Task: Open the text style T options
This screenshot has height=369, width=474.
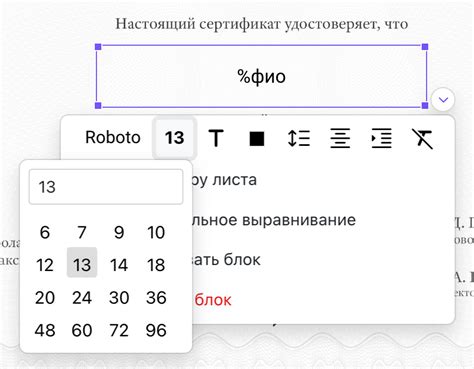Action: coord(216,138)
